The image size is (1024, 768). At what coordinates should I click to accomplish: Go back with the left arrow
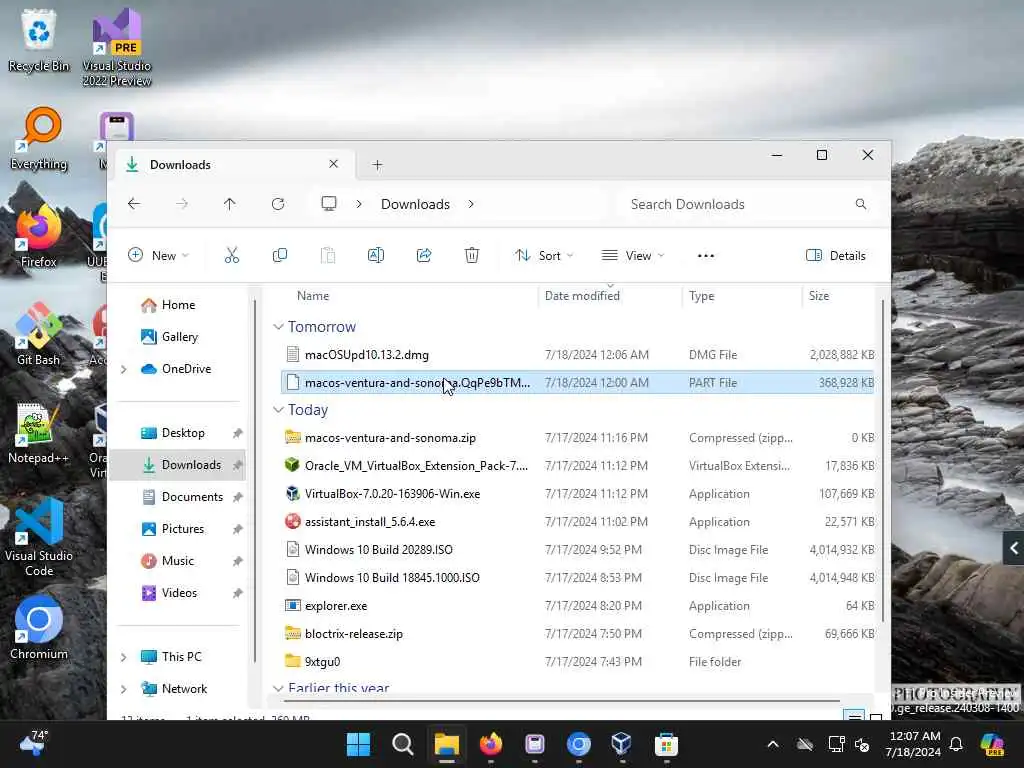(134, 204)
